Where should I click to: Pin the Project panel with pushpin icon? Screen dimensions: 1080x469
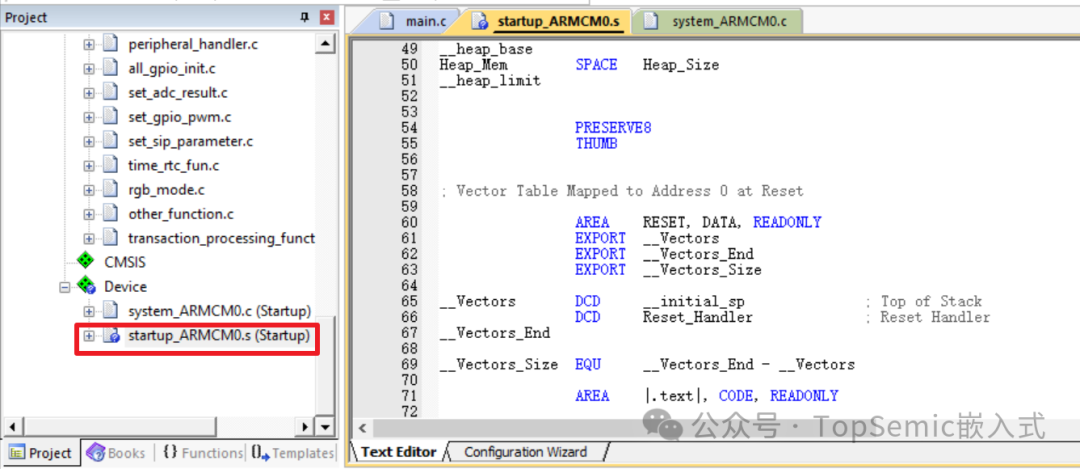point(305,18)
